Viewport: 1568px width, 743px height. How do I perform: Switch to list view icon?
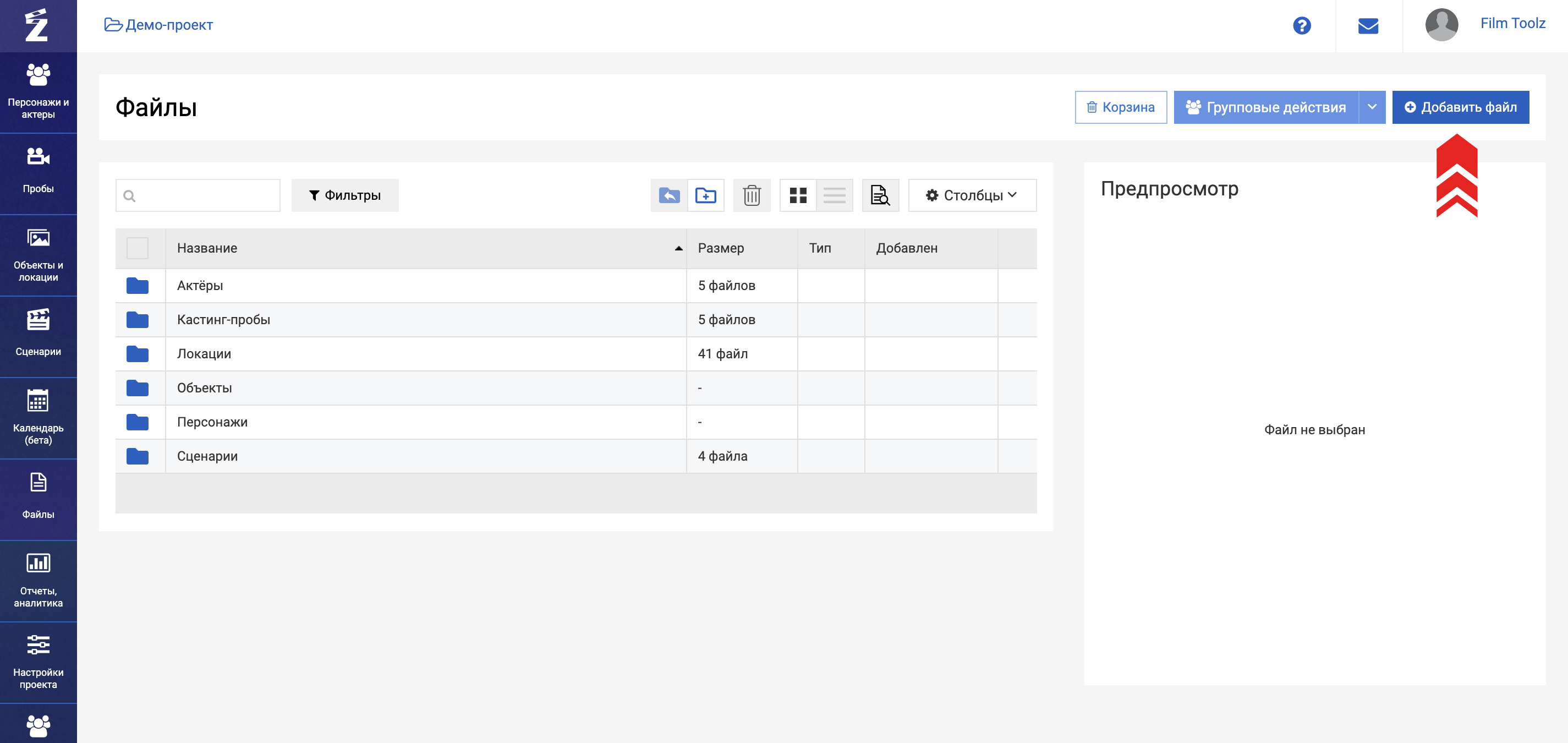tap(835, 195)
